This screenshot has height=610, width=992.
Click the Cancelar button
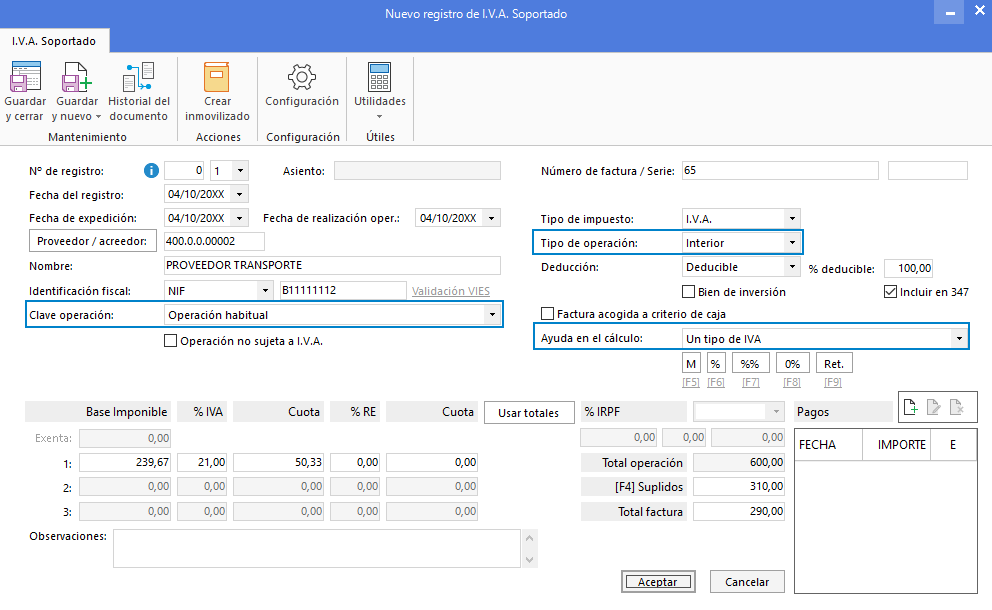[747, 582]
